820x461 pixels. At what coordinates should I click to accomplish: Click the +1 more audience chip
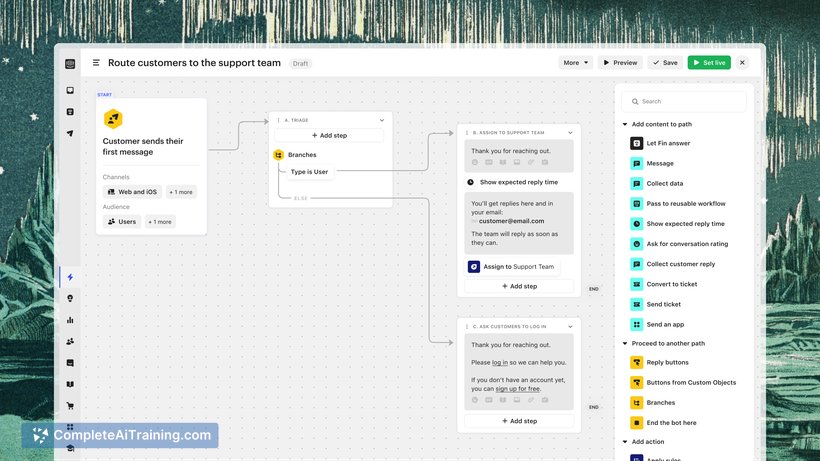pyautogui.click(x=160, y=222)
